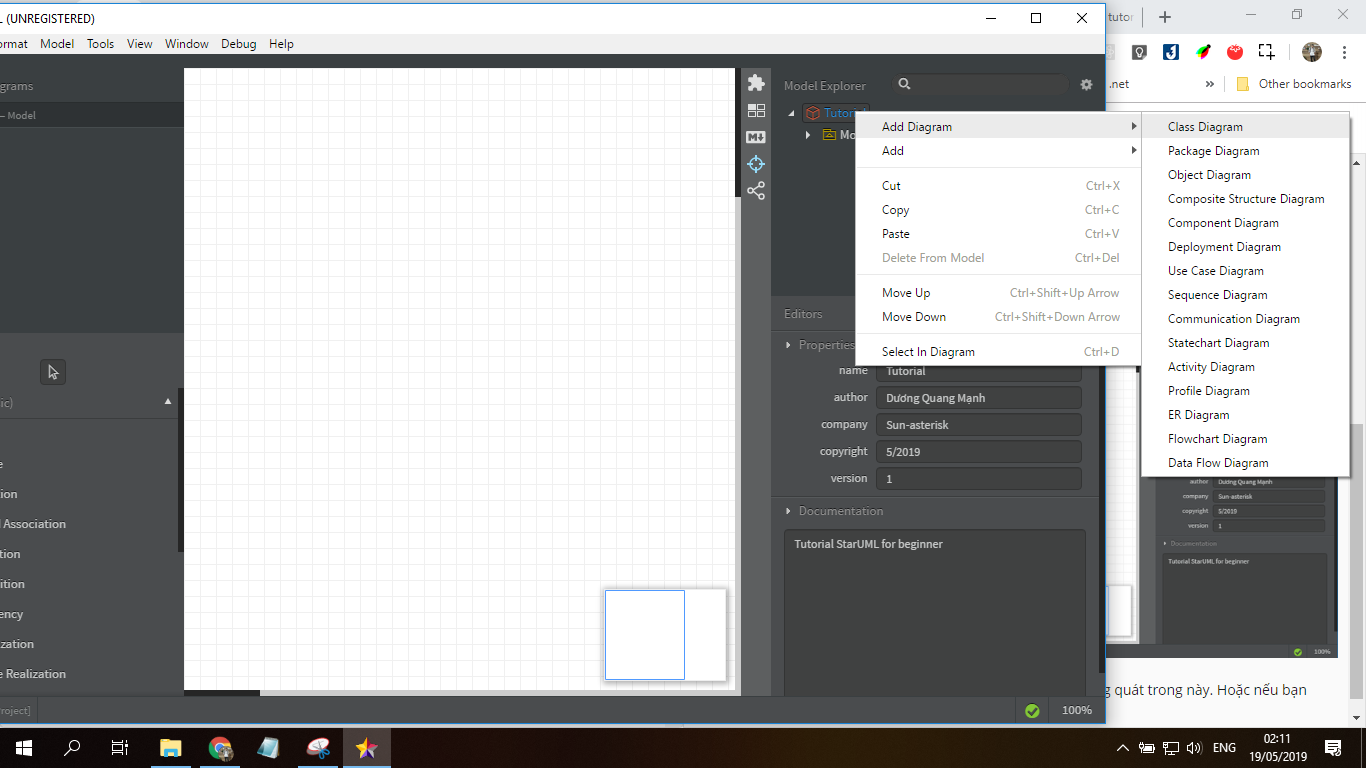This screenshot has width=1366, height=768.
Task: Click the StarUML icon in taskbar
Action: (366, 748)
